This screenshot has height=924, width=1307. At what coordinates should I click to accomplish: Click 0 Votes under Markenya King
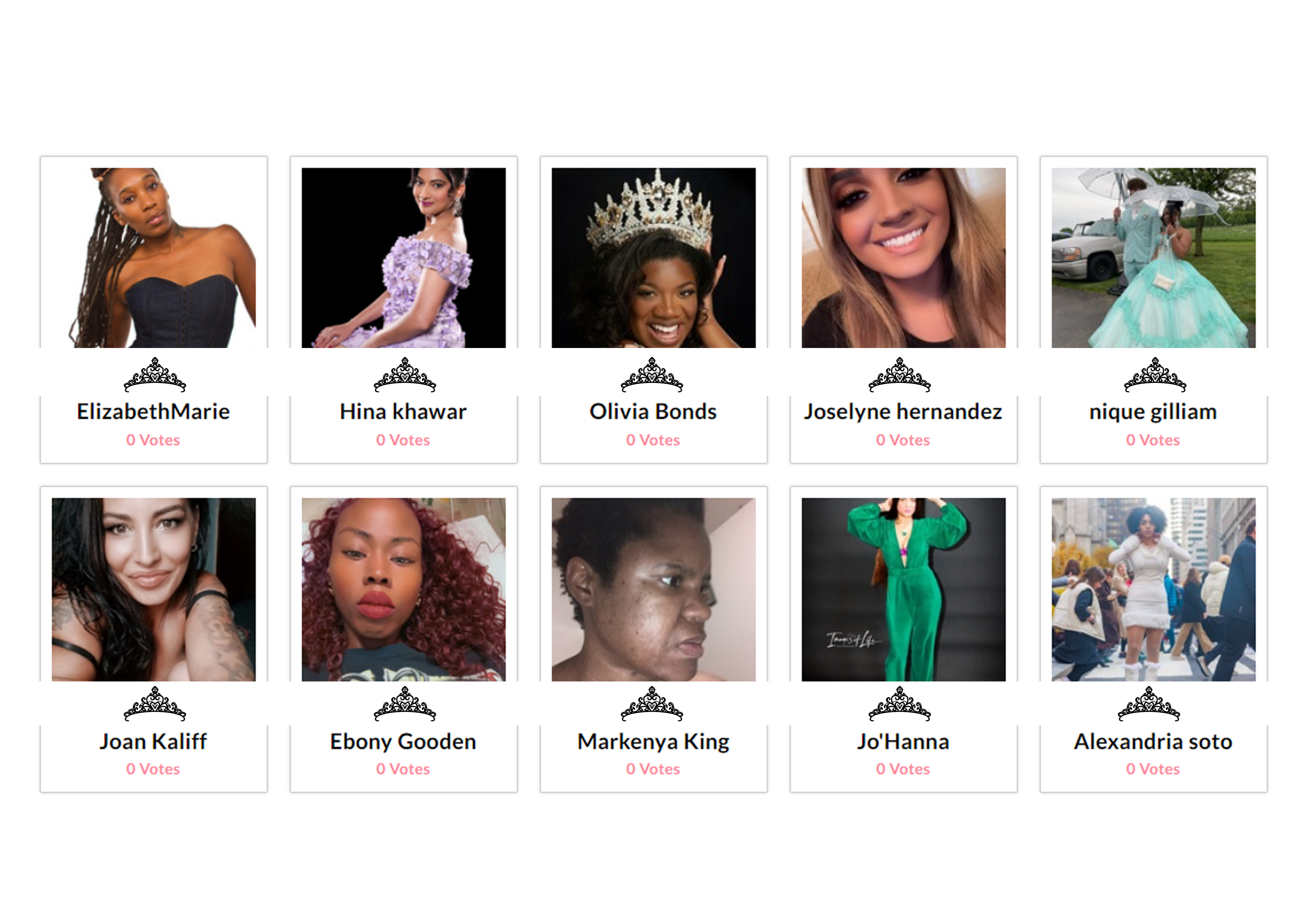coord(653,769)
